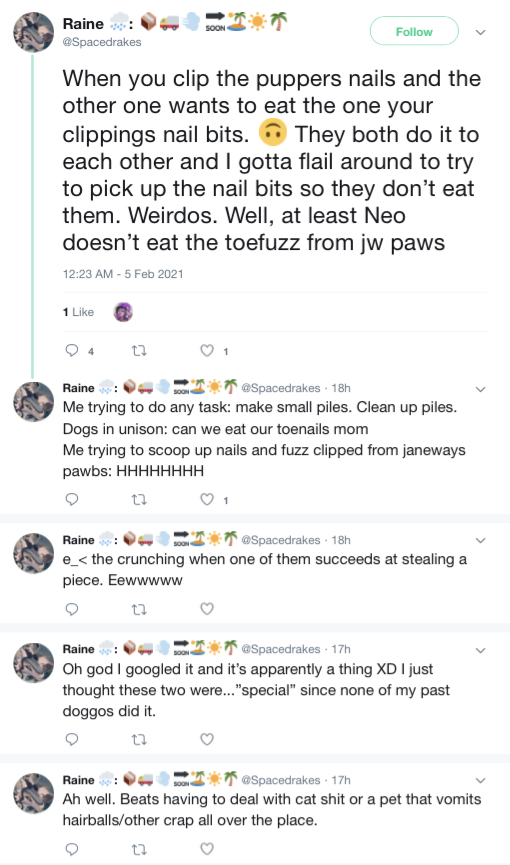Image resolution: width=510 pixels, height=865 pixels.
Task: Like the 'pawbs: HHHHHHHH' tweet
Action: pyautogui.click(x=206, y=499)
